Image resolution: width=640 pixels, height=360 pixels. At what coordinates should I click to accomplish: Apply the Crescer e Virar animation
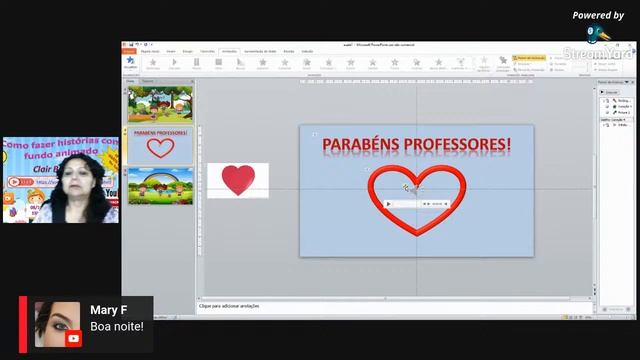(460, 64)
